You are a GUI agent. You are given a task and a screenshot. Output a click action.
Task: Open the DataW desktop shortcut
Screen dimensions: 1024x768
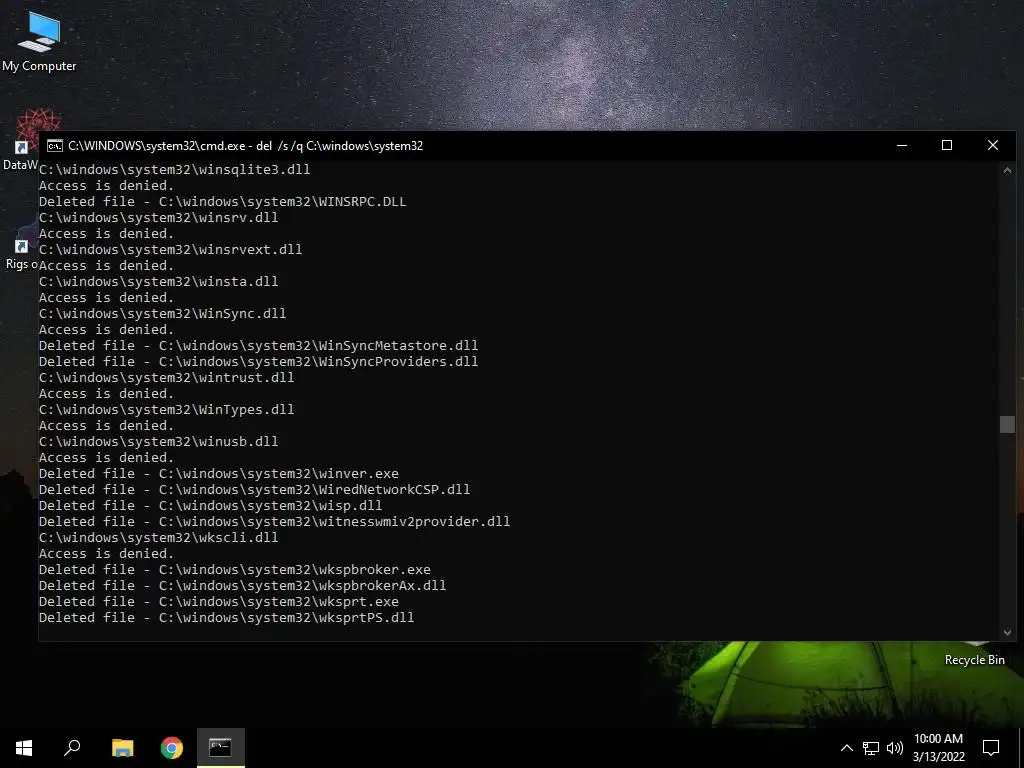pyautogui.click(x=21, y=140)
